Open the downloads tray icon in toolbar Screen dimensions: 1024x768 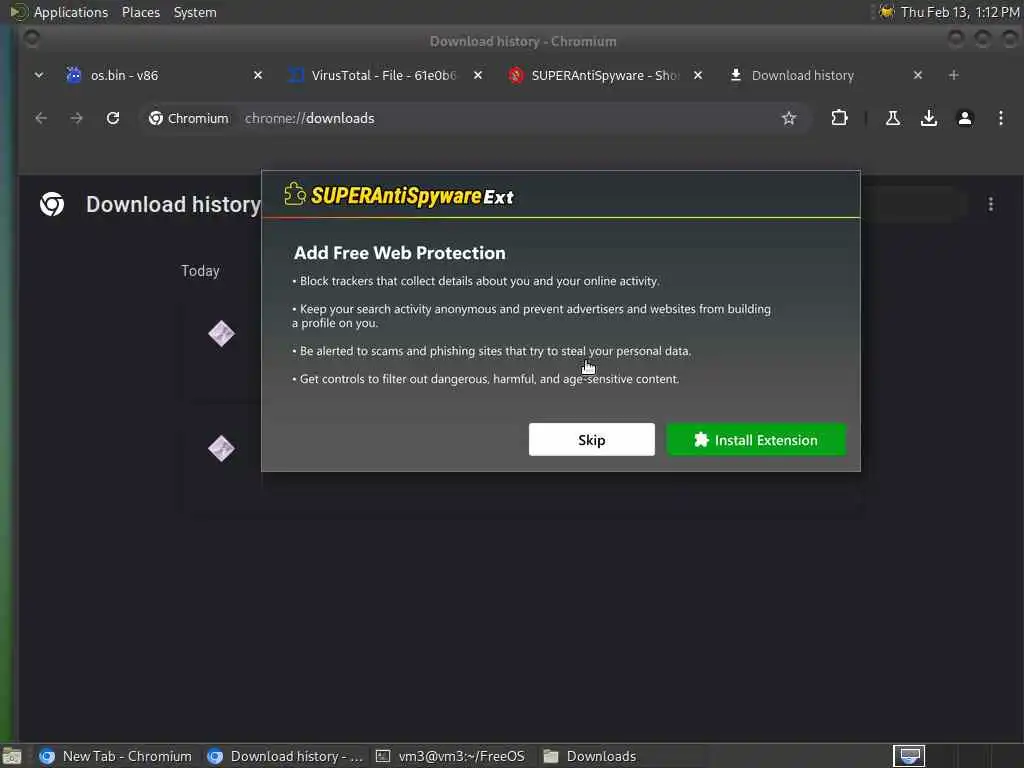tap(929, 118)
